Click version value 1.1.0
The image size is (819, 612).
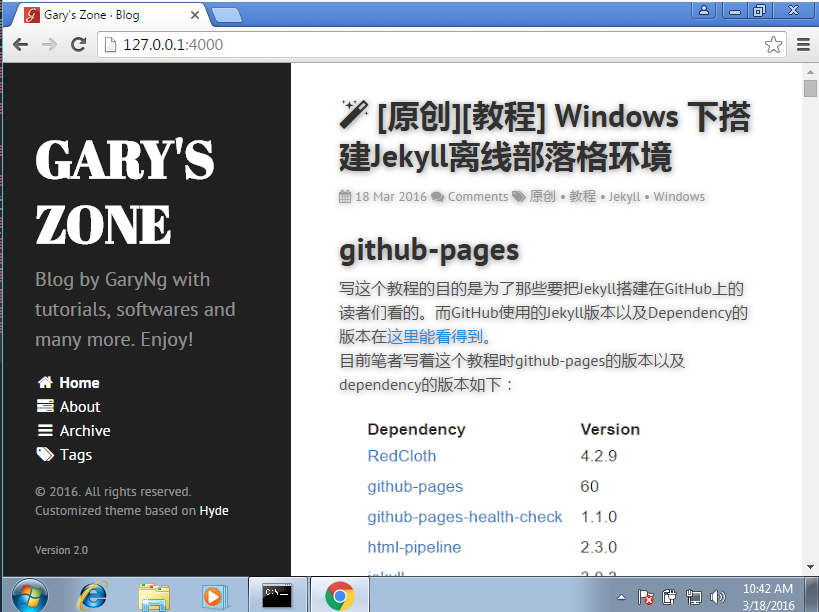[599, 517]
